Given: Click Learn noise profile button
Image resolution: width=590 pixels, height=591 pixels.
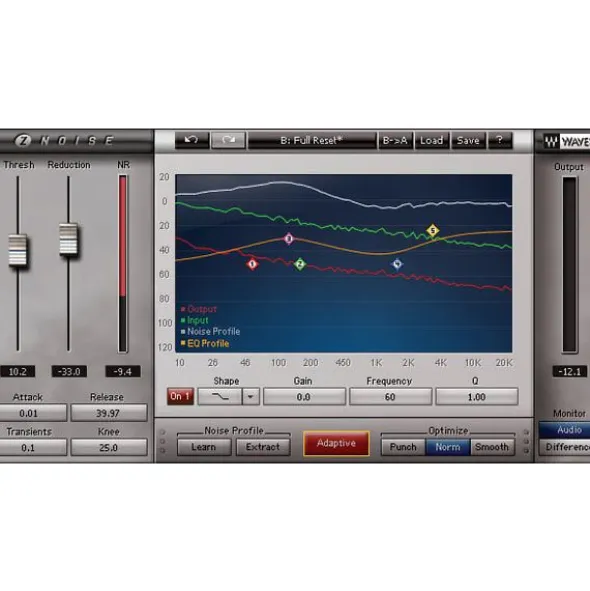Looking at the screenshot, I should tap(204, 447).
